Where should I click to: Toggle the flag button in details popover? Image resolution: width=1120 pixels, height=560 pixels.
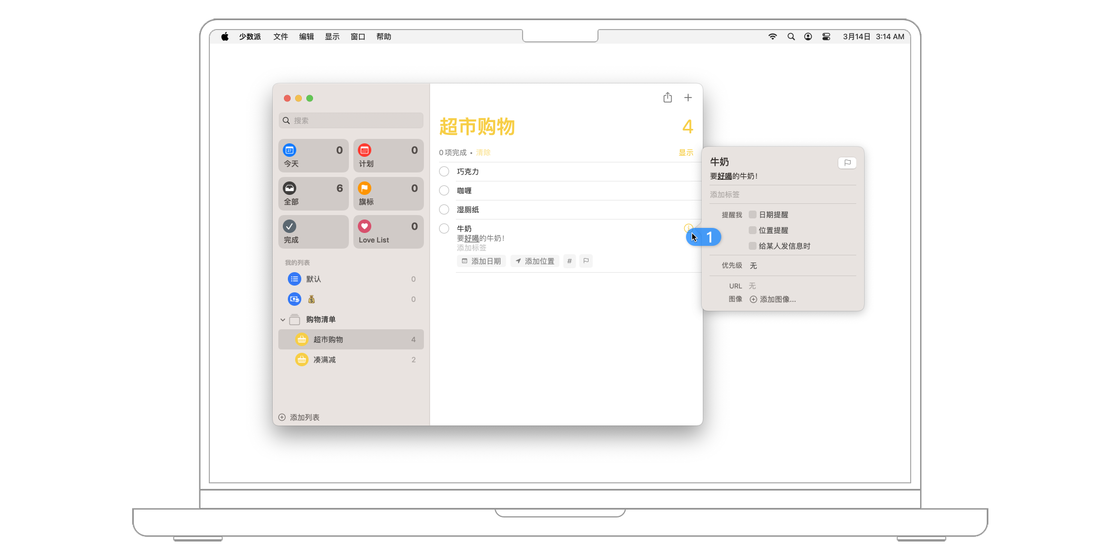(847, 163)
